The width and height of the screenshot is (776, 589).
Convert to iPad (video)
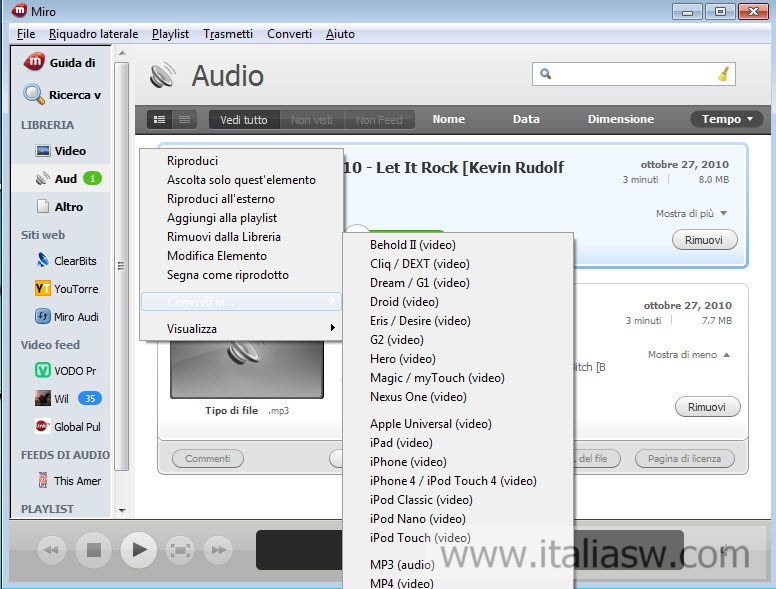pos(458,443)
